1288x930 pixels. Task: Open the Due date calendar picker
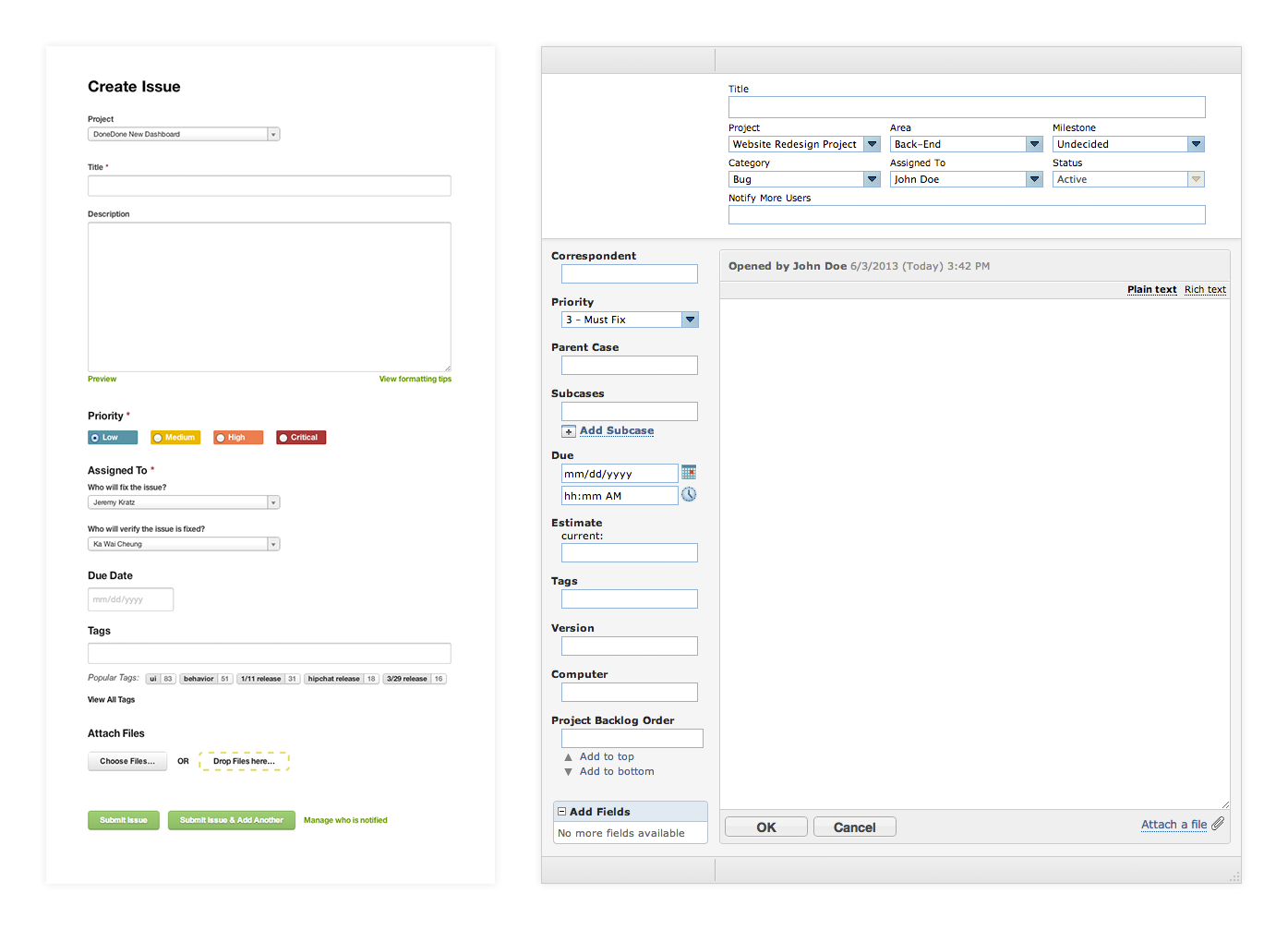point(688,472)
